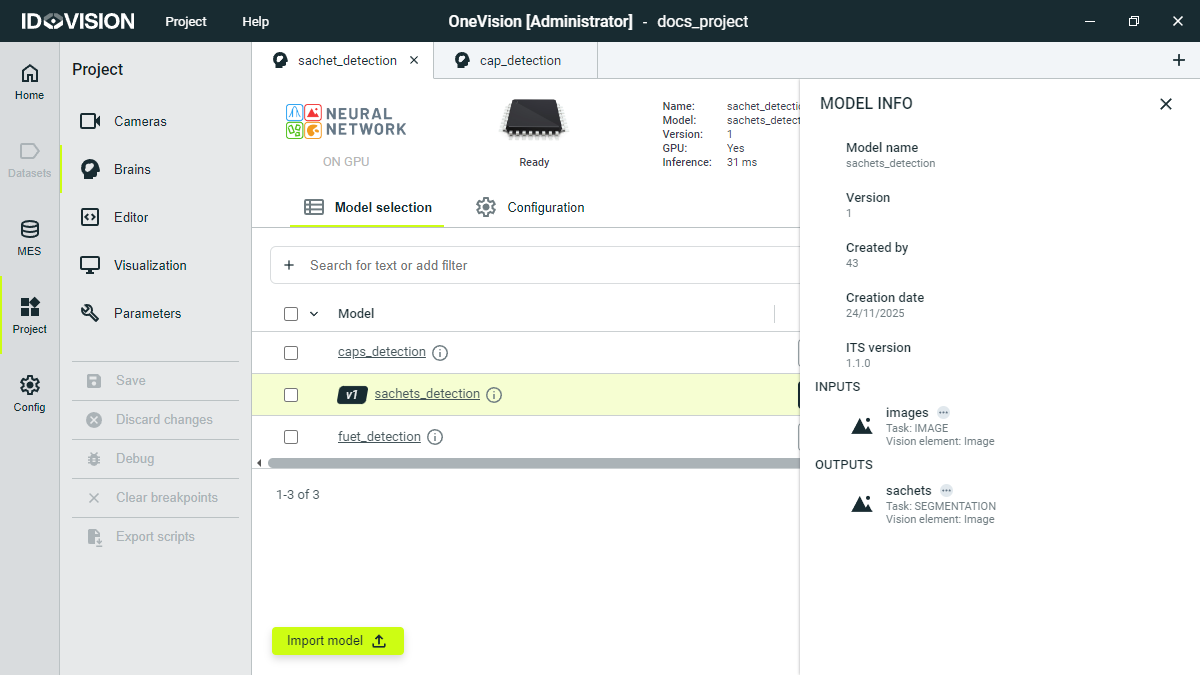
Task: Toggle the select-all models checkbox
Action: coord(291,314)
